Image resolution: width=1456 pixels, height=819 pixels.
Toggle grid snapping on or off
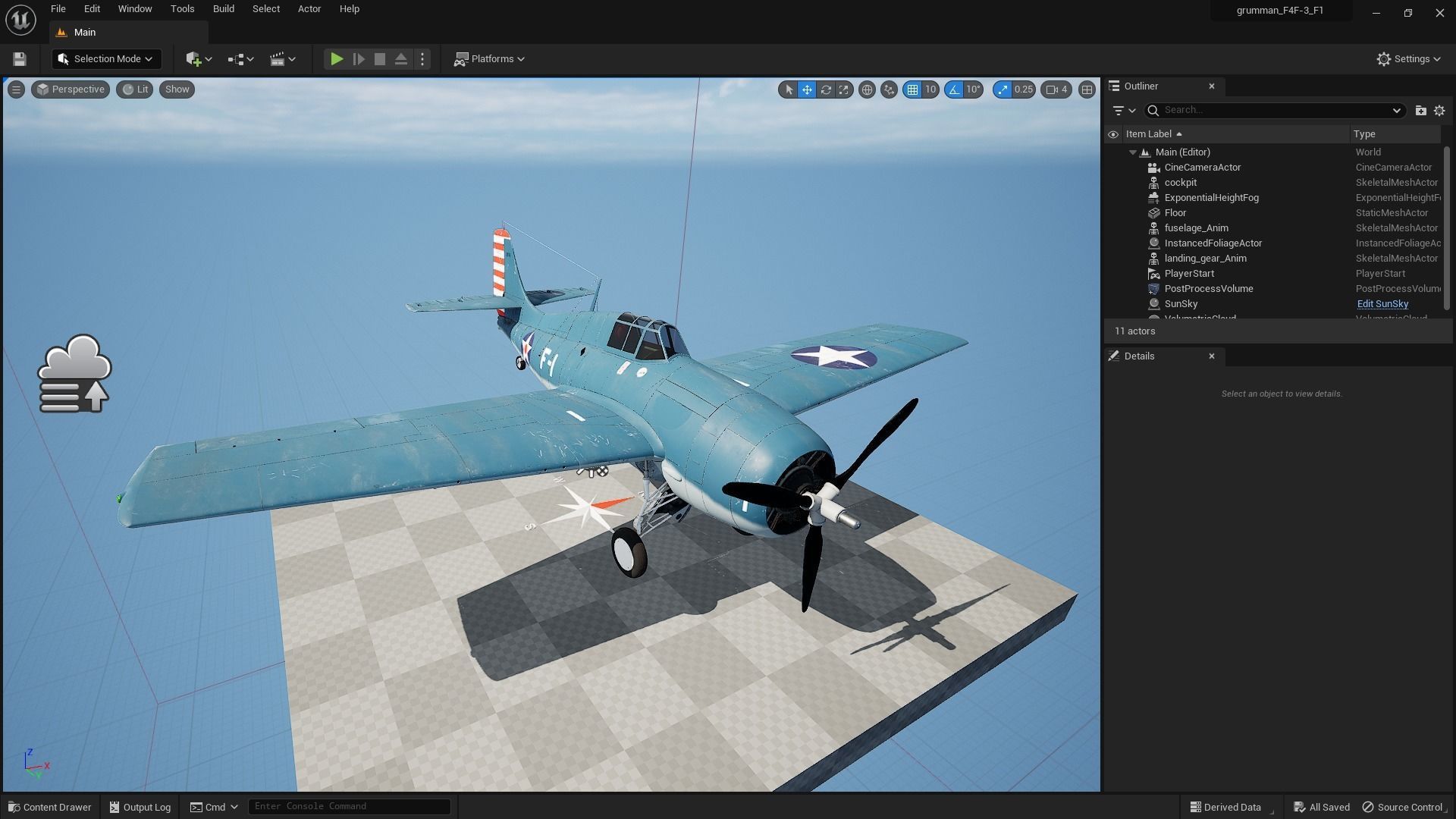pyautogui.click(x=912, y=89)
